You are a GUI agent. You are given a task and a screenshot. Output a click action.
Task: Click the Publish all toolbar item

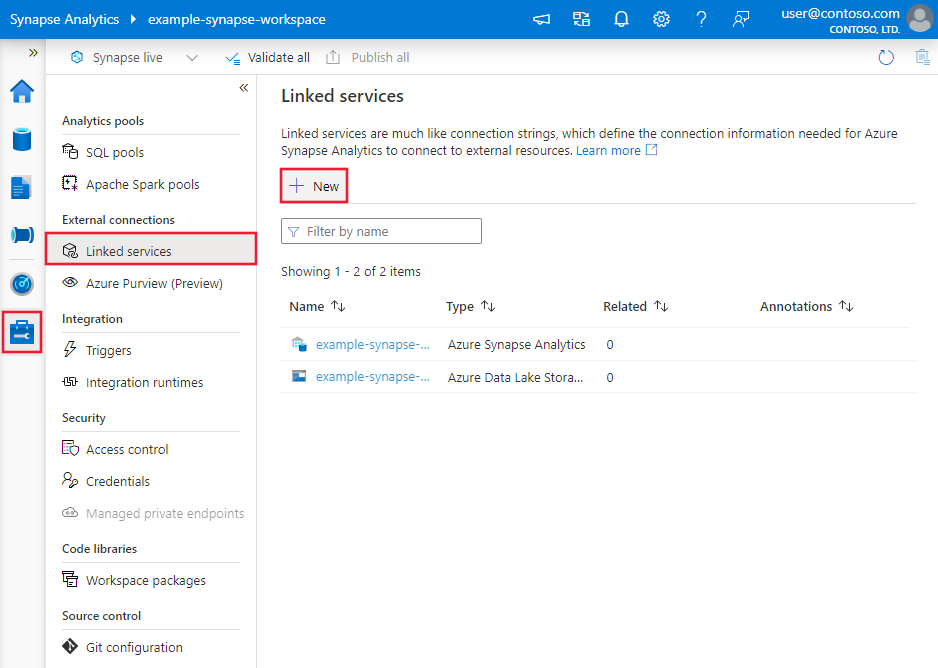[x=367, y=57]
